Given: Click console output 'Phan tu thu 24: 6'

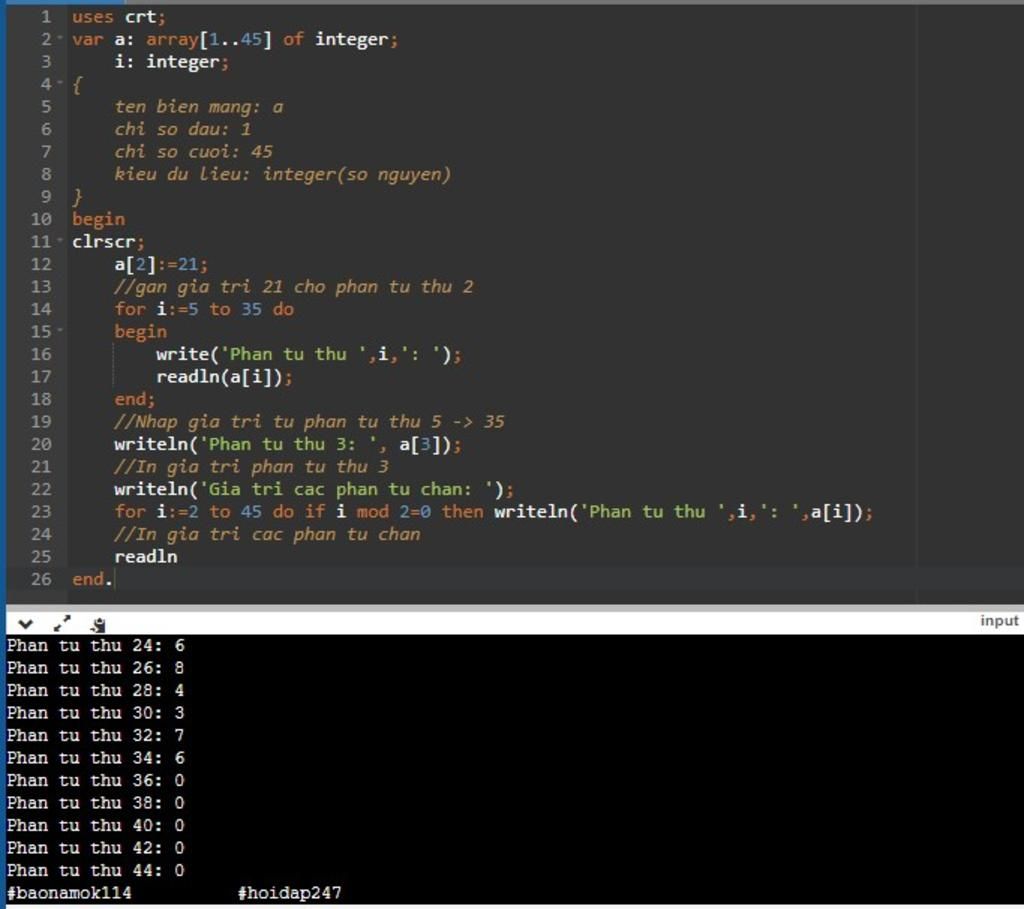Looking at the screenshot, I should (x=96, y=646).
